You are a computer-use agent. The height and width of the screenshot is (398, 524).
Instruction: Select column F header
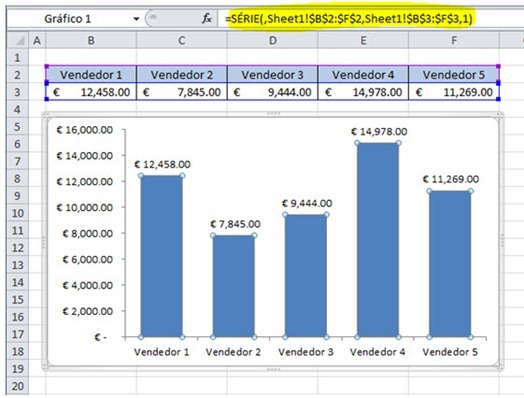point(454,40)
